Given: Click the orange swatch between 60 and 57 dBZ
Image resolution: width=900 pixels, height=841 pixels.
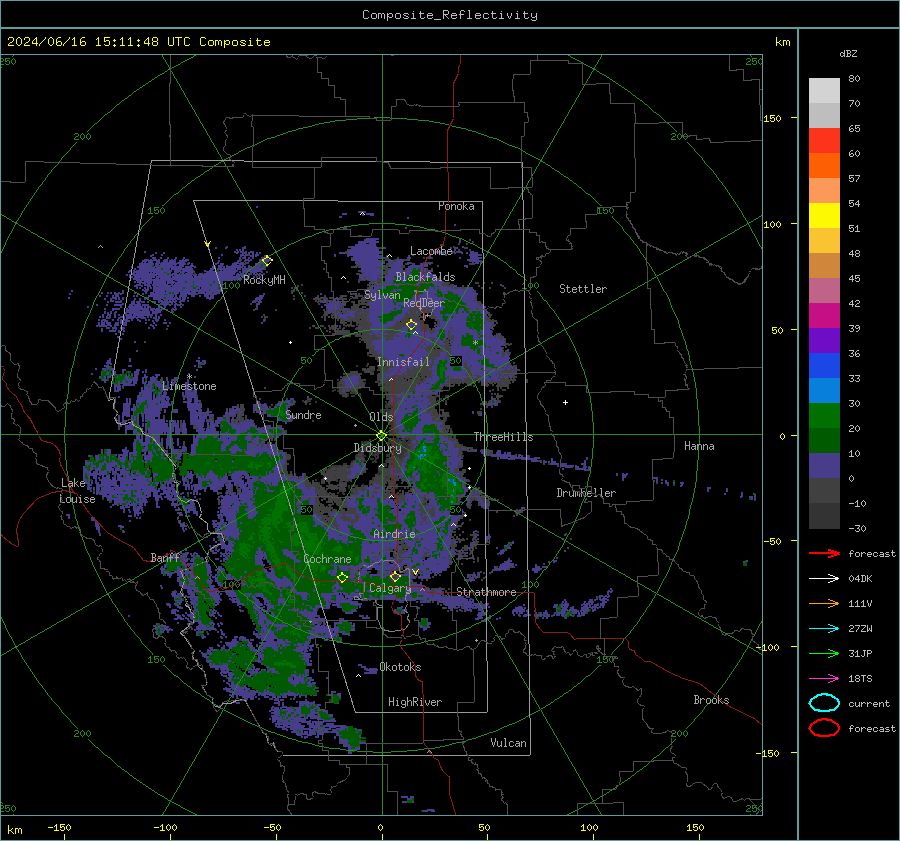Looking at the screenshot, I should (x=824, y=165).
